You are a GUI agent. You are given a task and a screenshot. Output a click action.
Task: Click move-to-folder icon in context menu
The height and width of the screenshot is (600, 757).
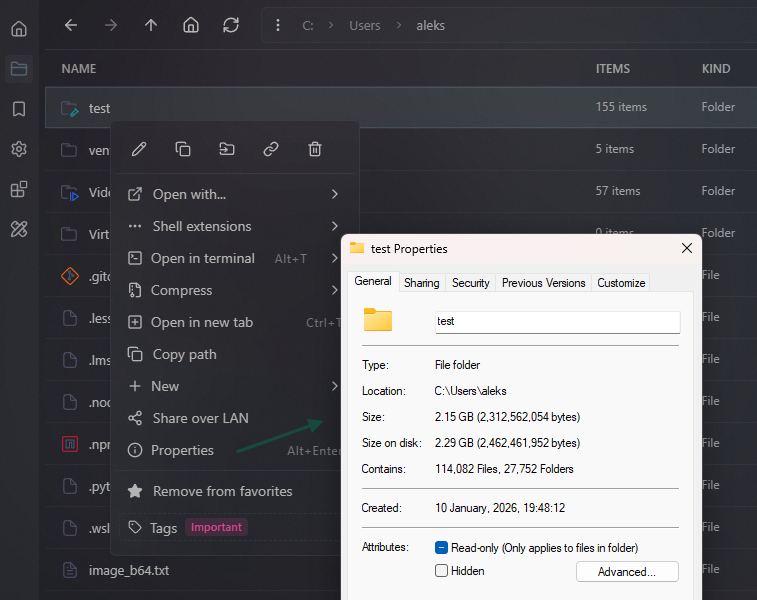pyautogui.click(x=227, y=149)
